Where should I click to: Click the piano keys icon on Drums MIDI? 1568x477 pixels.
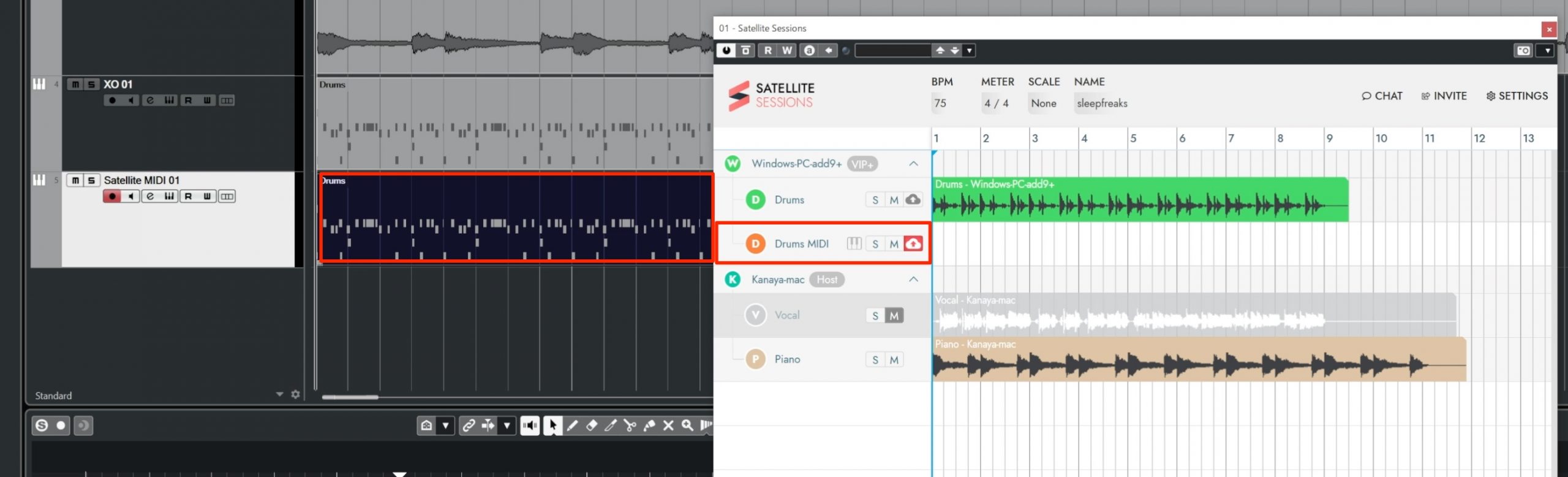854,243
